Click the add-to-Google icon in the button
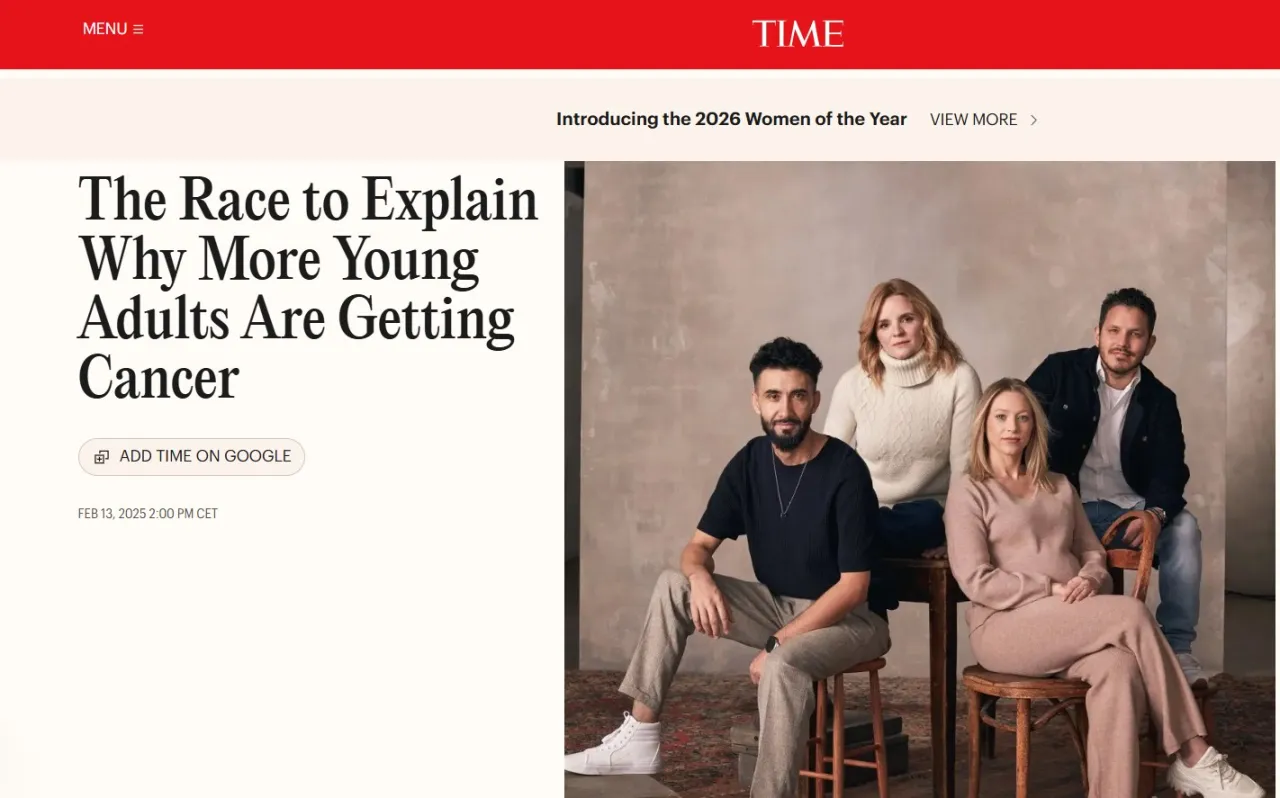This screenshot has width=1280, height=798. coord(101,457)
